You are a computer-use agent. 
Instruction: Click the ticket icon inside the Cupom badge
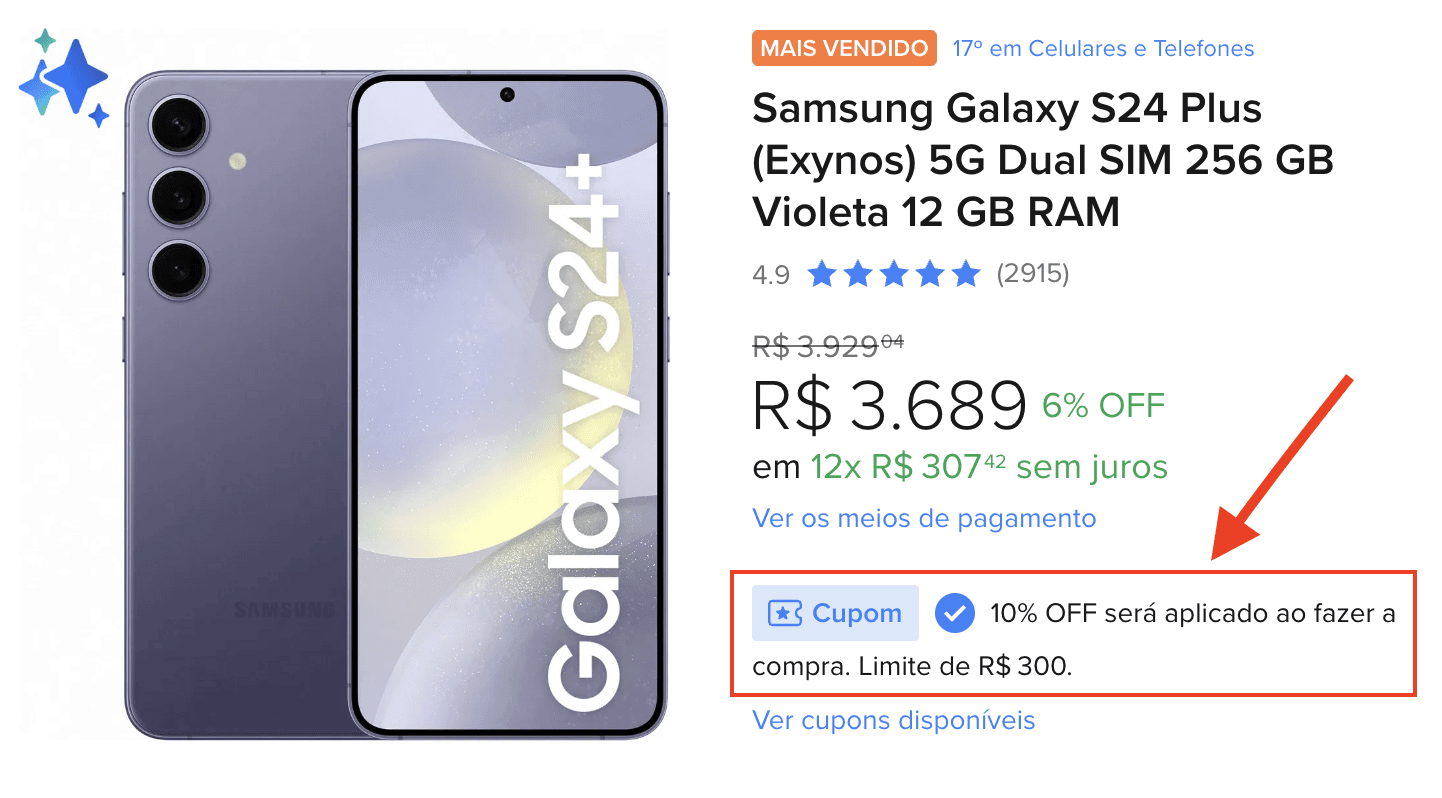(785, 613)
